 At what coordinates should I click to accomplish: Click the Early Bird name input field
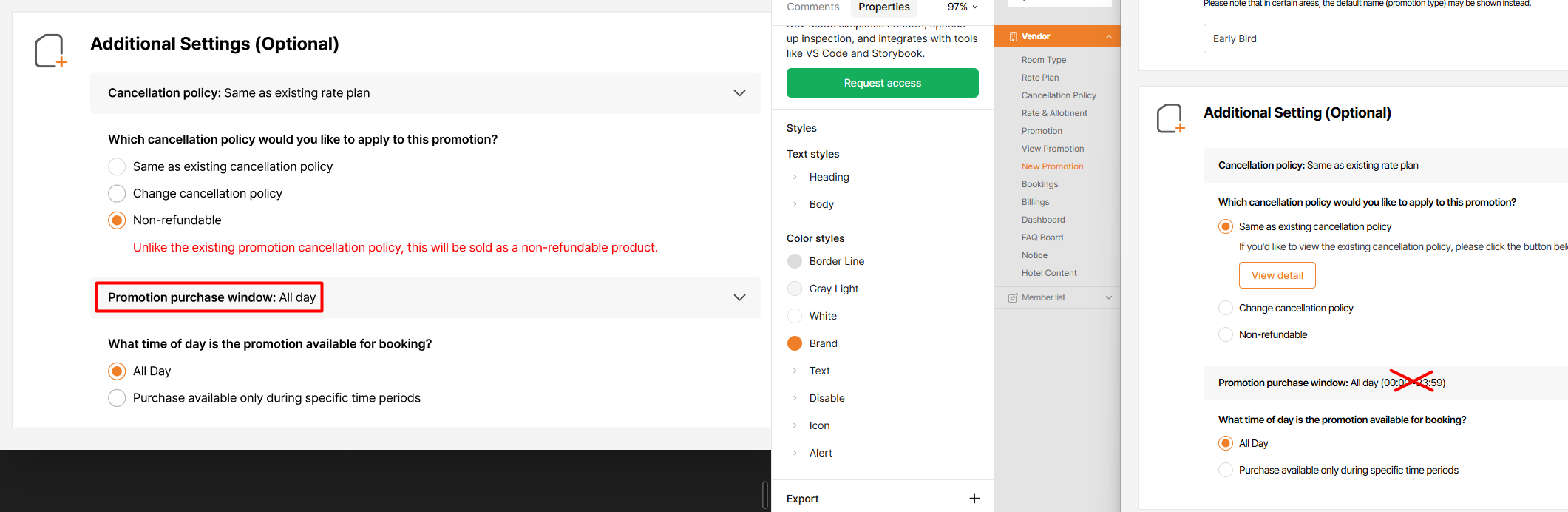(x=1382, y=38)
